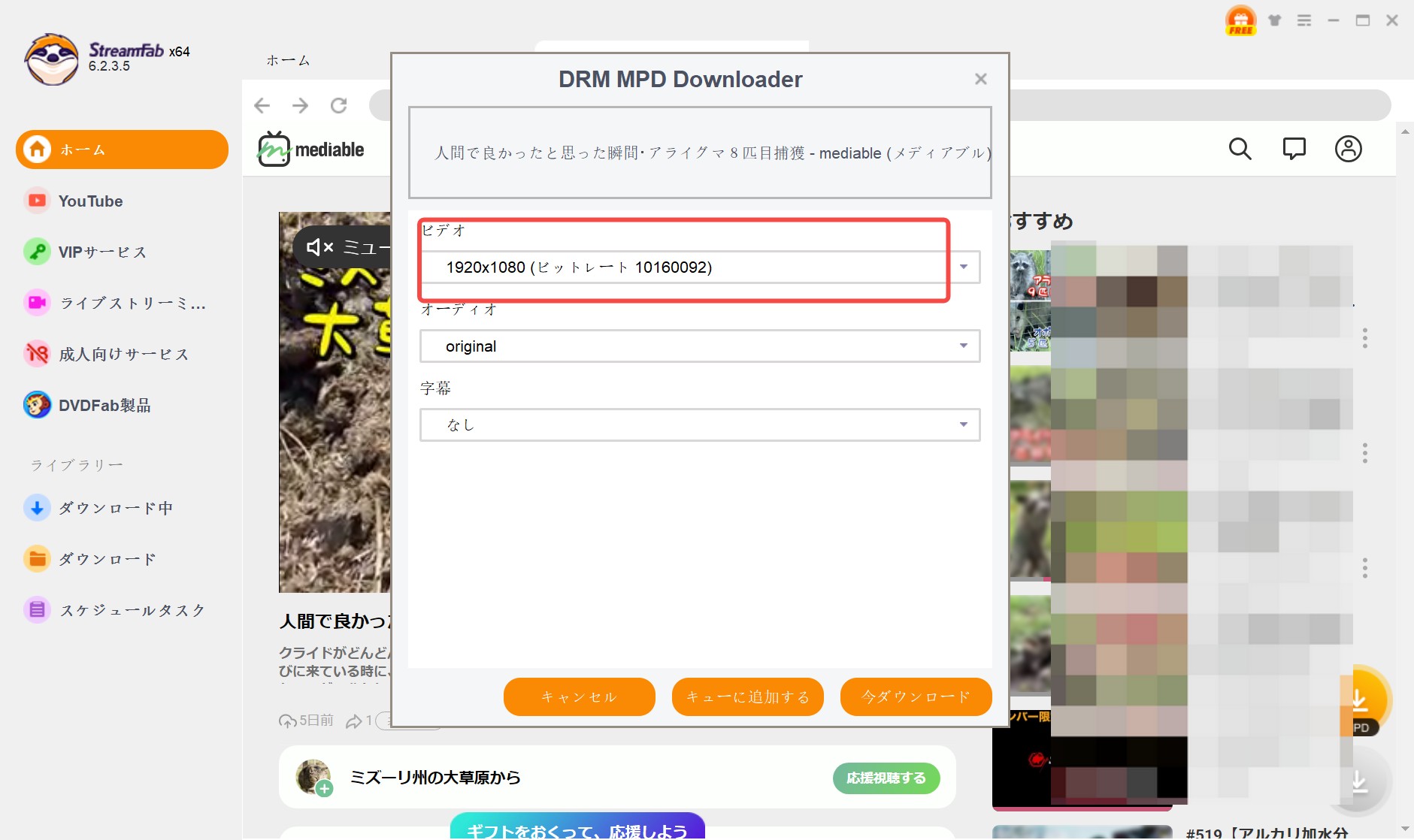Image resolution: width=1414 pixels, height=840 pixels.
Task: Select ホーム in the sidebar menu
Action: coord(83,149)
